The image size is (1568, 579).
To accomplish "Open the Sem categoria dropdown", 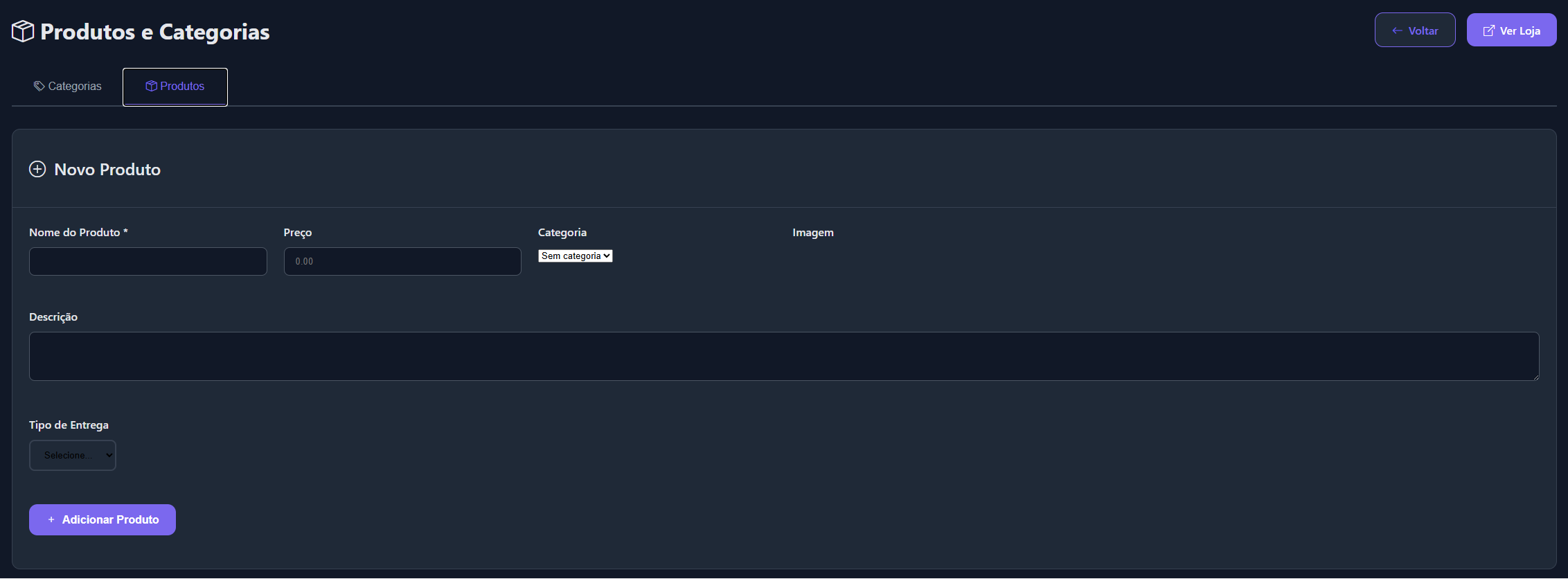I will click(575, 256).
